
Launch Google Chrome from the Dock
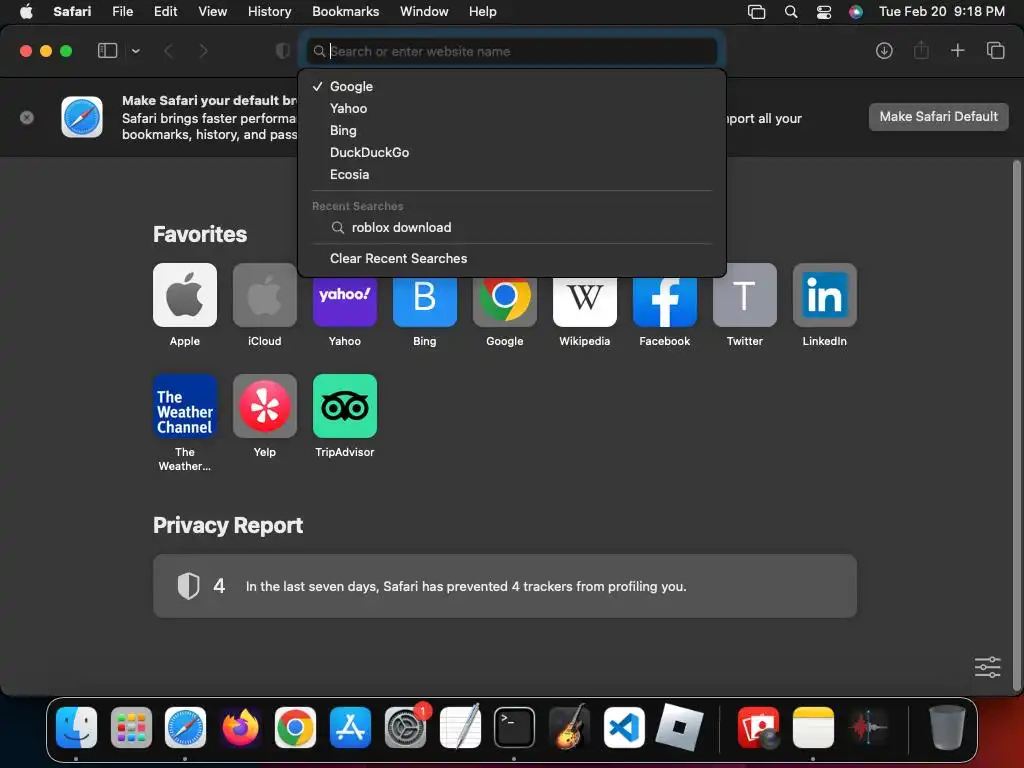[295, 727]
